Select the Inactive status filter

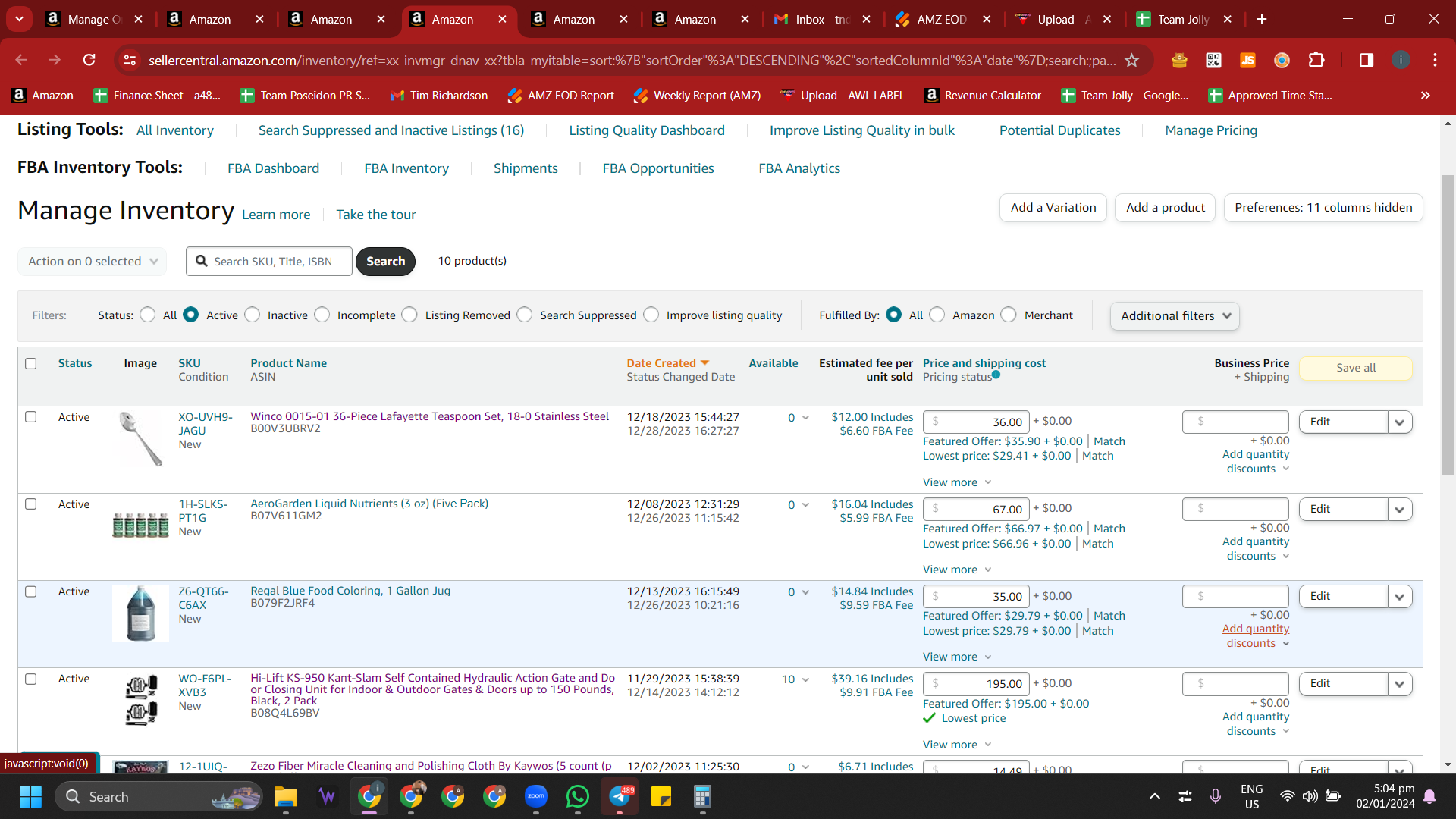[253, 315]
